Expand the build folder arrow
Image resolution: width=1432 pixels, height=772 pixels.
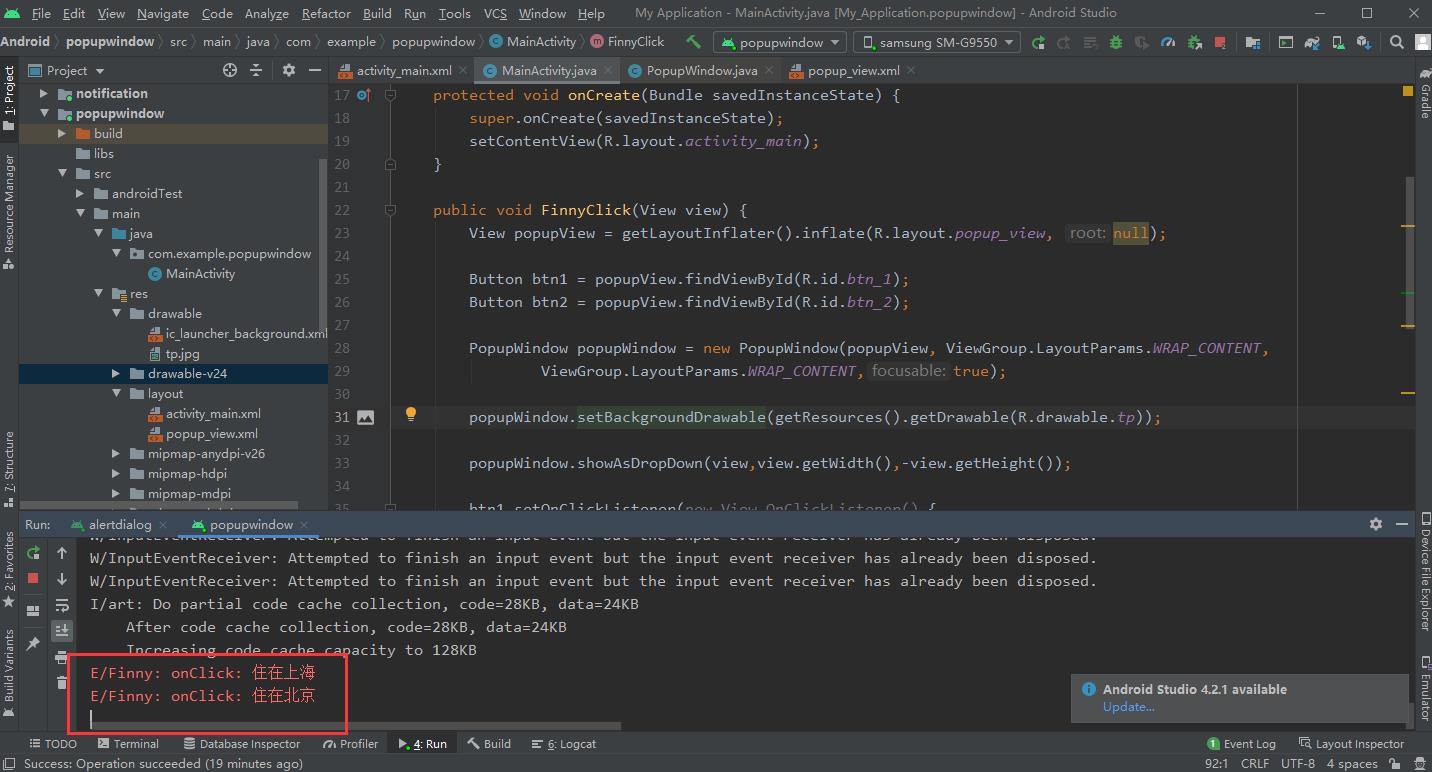pyautogui.click(x=62, y=133)
